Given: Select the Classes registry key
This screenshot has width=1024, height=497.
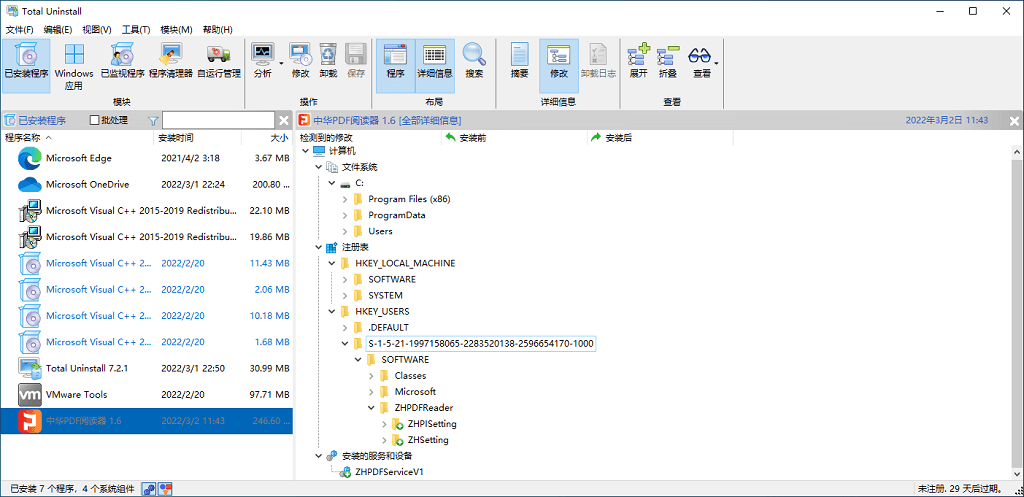Looking at the screenshot, I should click(x=410, y=376).
